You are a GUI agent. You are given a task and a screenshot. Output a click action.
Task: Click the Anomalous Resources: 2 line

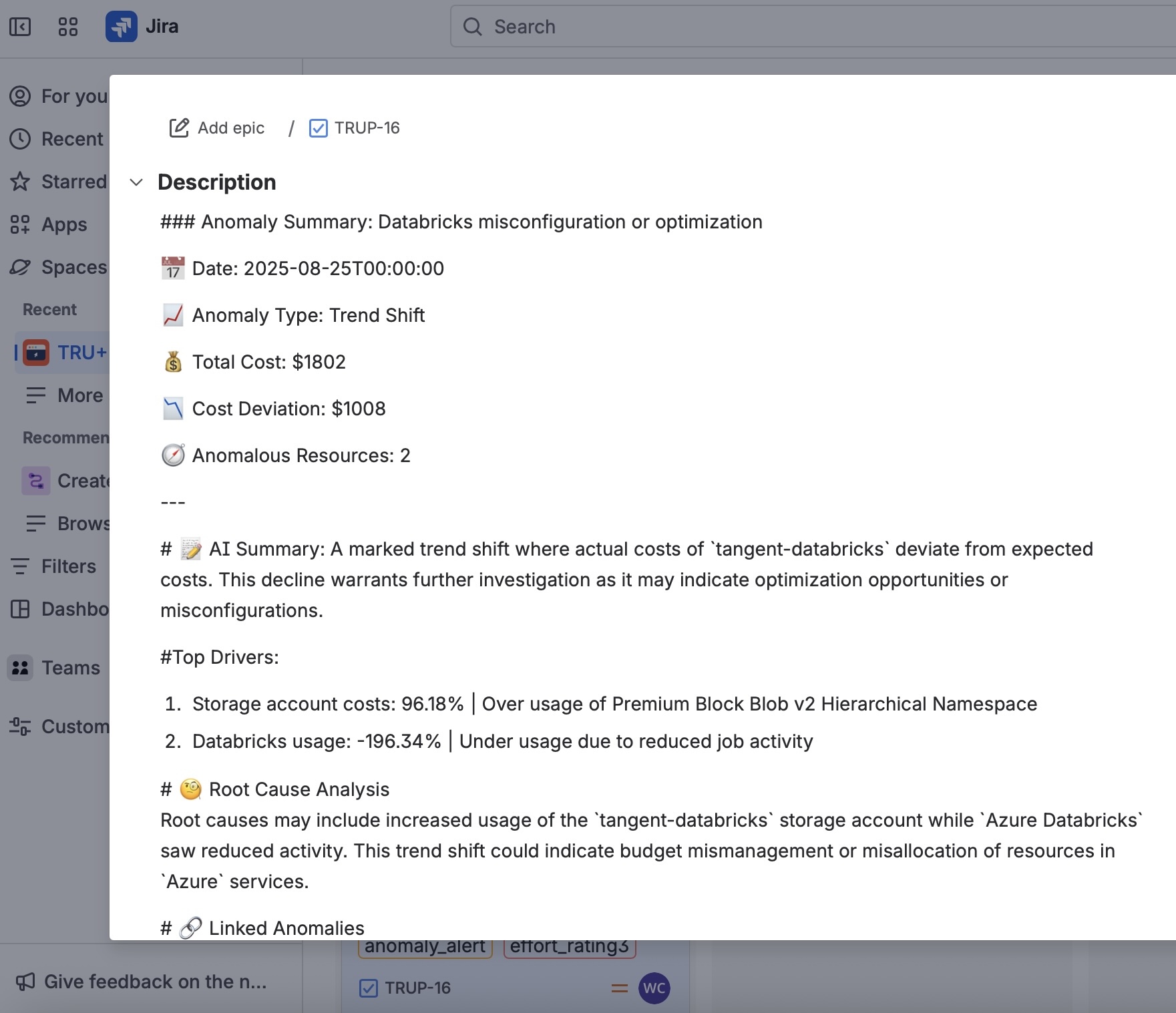[x=286, y=455]
